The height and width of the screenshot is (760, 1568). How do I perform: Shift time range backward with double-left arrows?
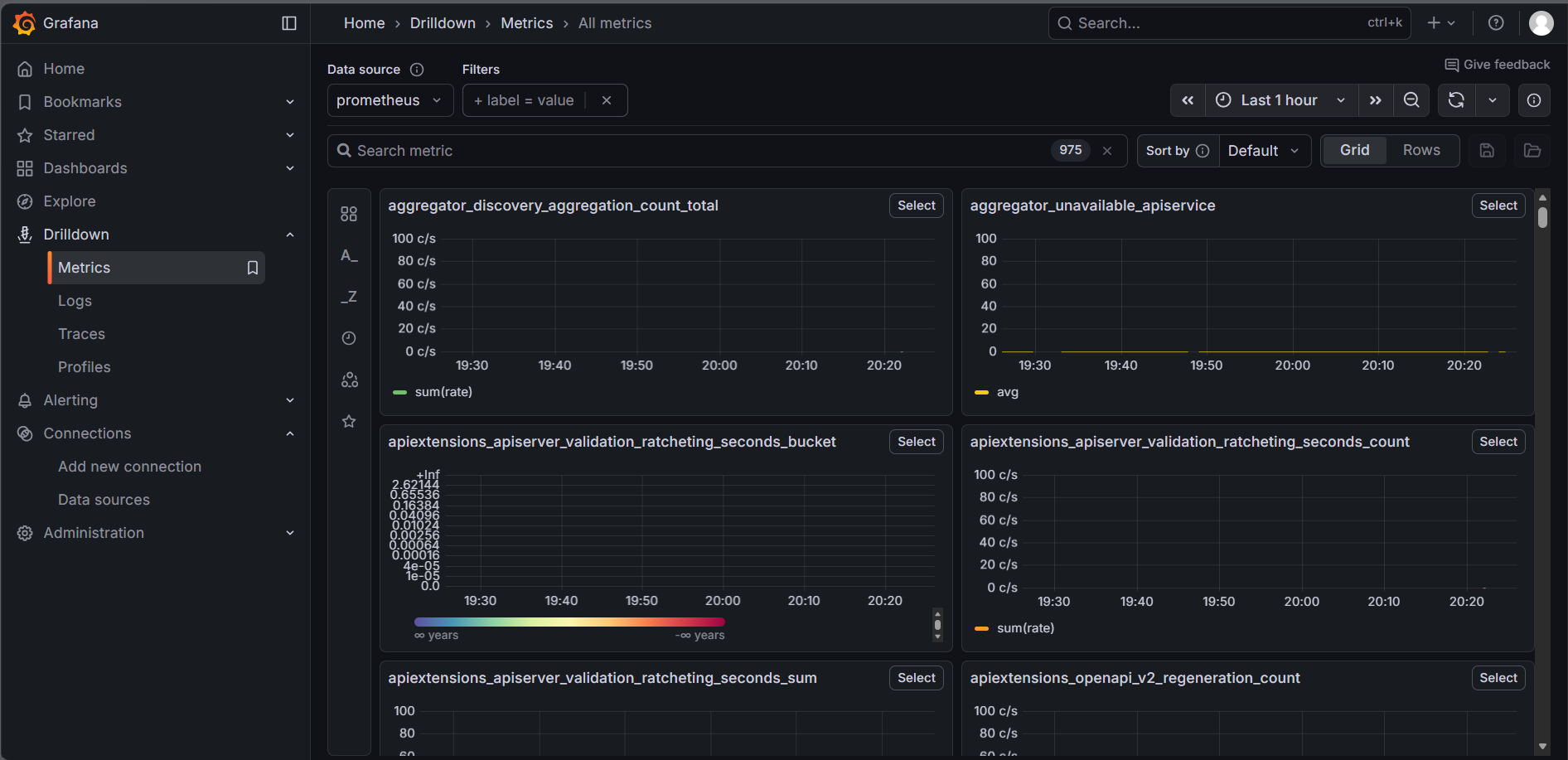pyautogui.click(x=1188, y=100)
